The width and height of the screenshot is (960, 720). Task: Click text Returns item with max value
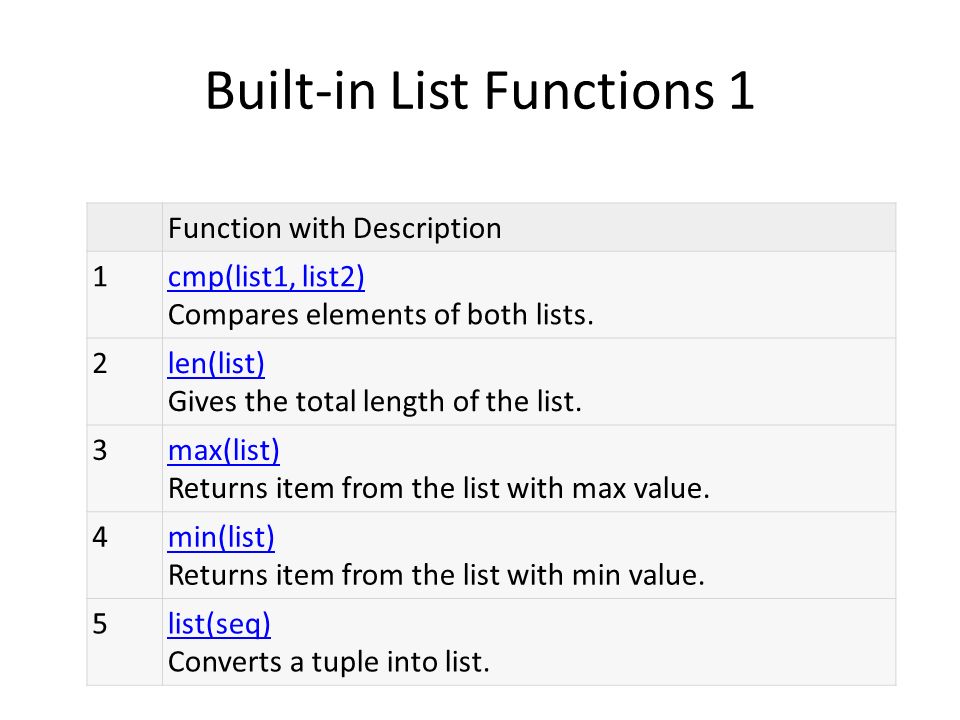(x=438, y=489)
